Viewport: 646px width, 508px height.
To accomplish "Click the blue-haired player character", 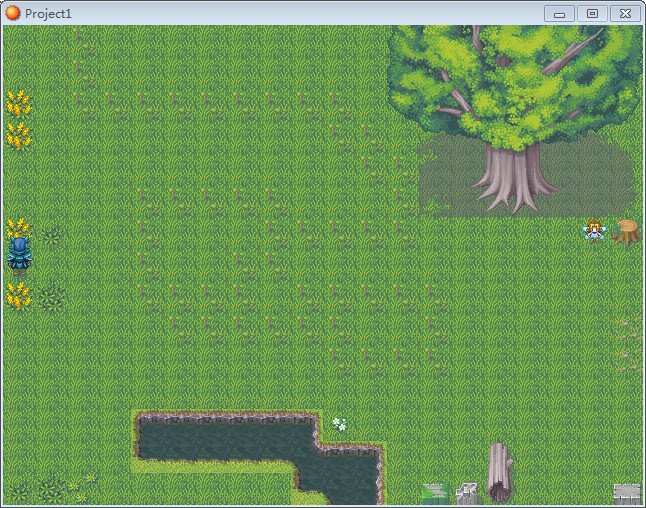I will [x=19, y=256].
